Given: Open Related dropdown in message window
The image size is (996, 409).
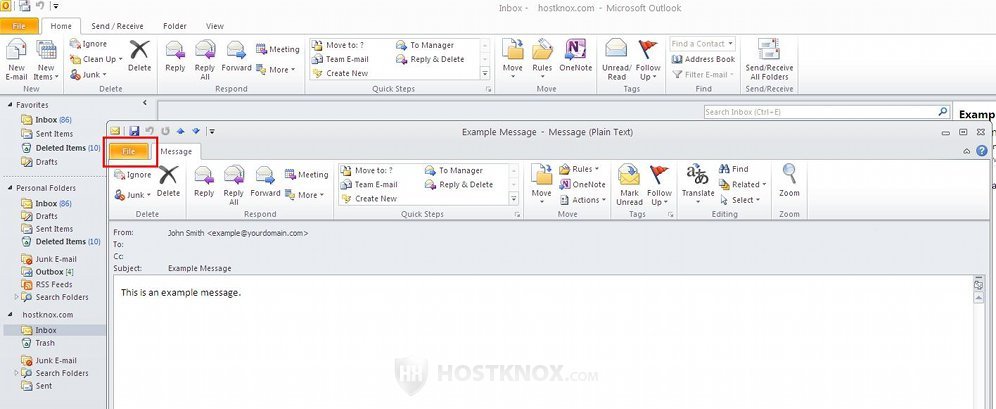Looking at the screenshot, I should tap(742, 185).
